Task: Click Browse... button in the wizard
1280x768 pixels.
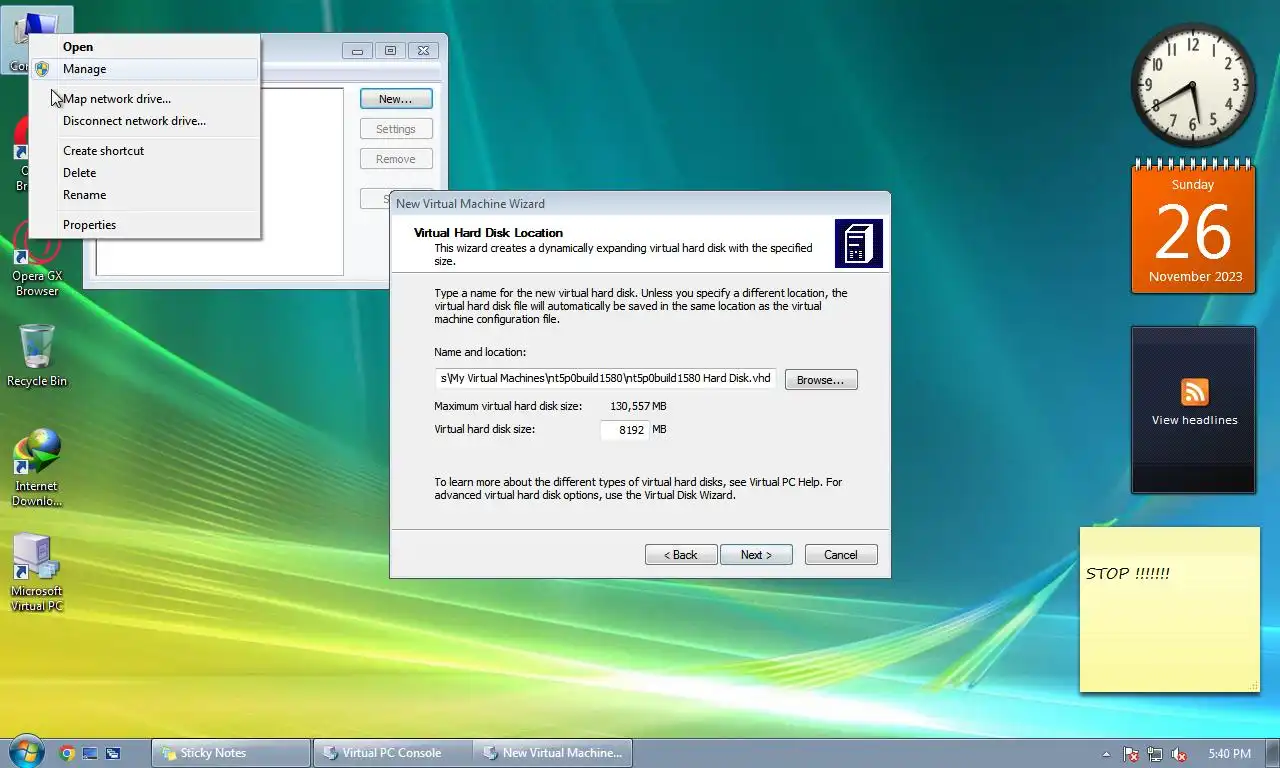Action: 821,380
